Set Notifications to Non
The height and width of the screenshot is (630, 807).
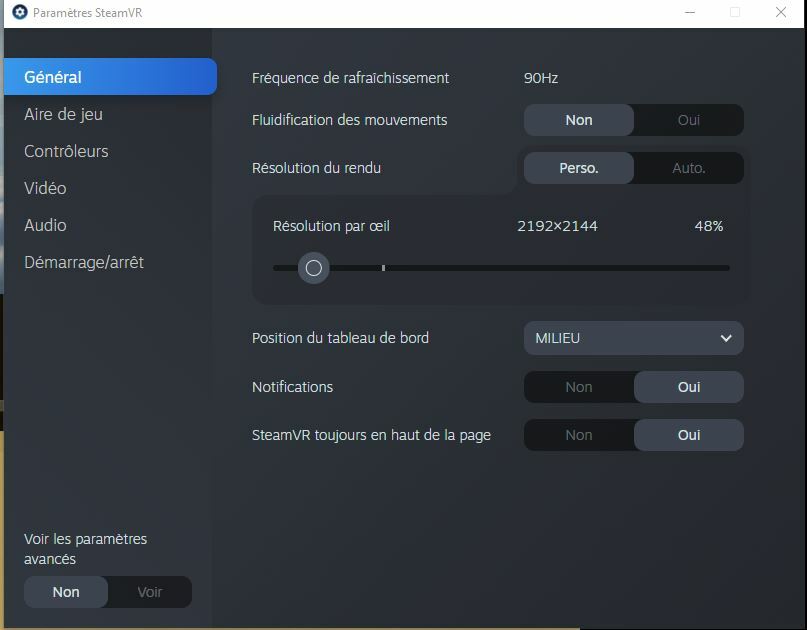(578, 387)
